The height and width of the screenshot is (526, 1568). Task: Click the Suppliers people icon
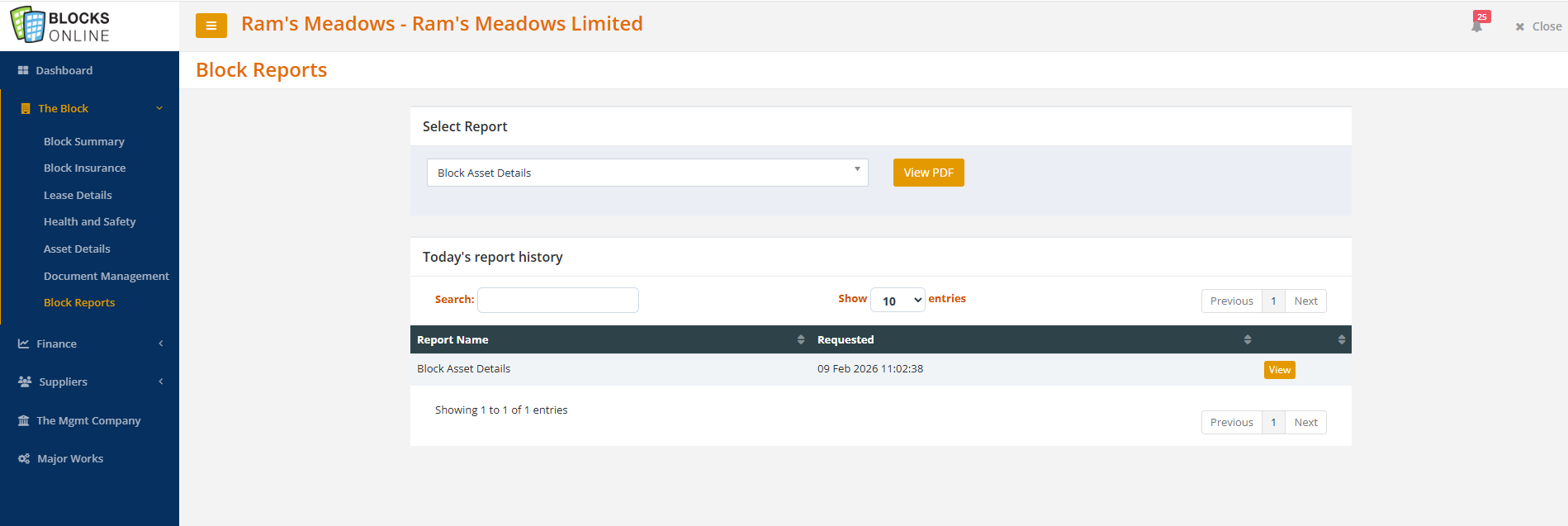[25, 381]
